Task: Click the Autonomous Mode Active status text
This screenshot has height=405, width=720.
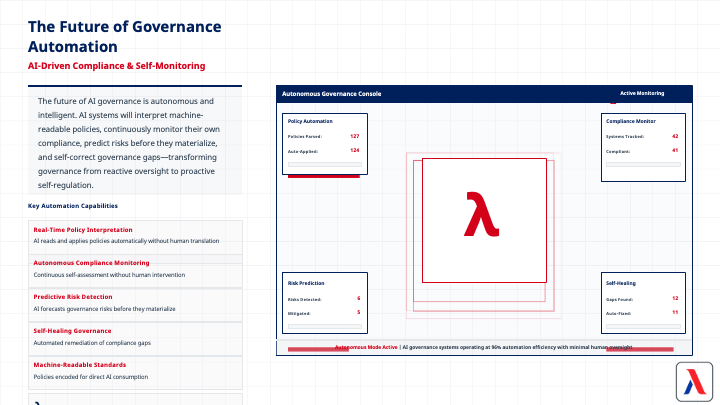Action: pos(366,347)
